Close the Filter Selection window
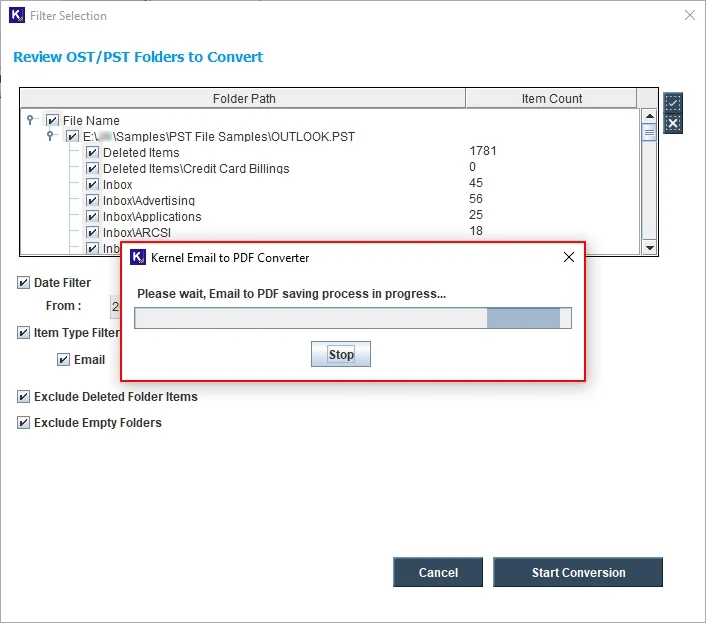This screenshot has height=623, width=706. click(689, 15)
